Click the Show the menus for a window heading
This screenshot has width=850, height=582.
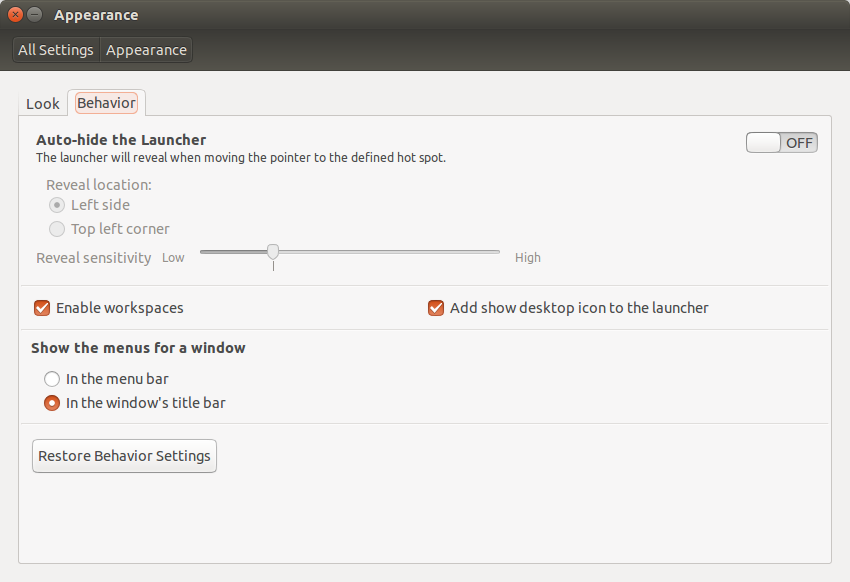tap(138, 348)
